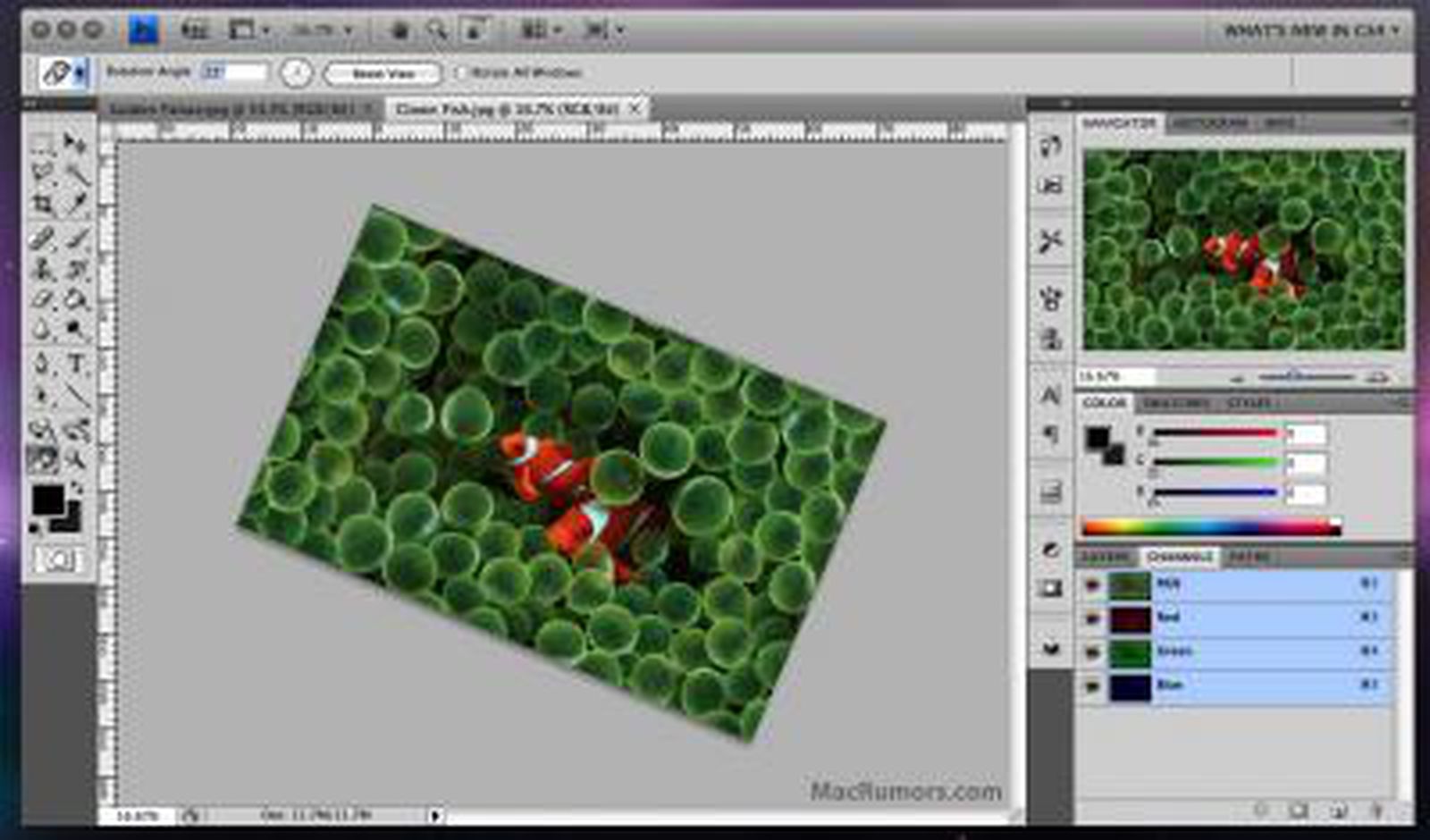This screenshot has height=840, width=1430.
Task: Select the Lasso tool
Action: pos(43,170)
